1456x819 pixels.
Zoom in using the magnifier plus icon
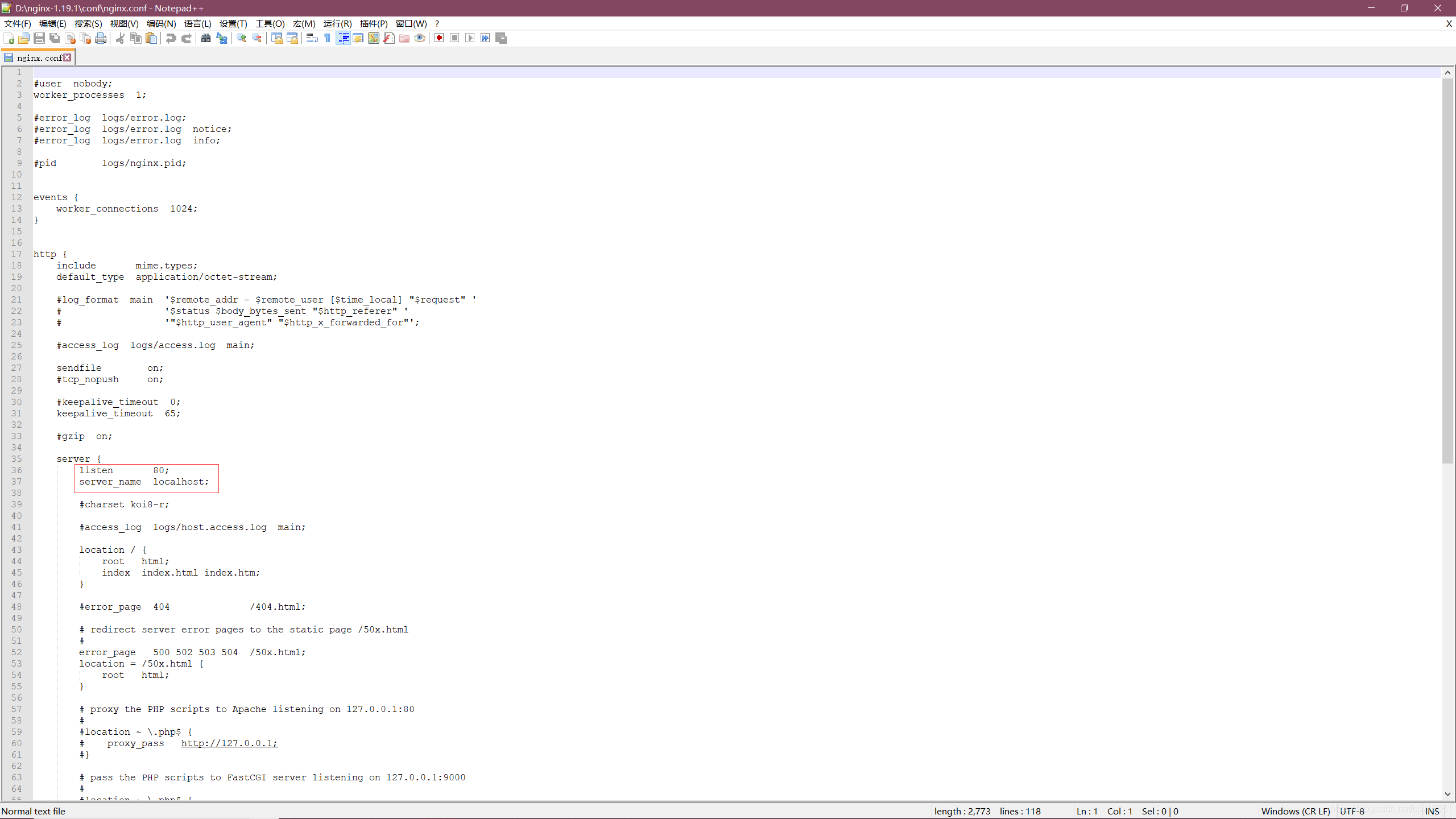[241, 38]
